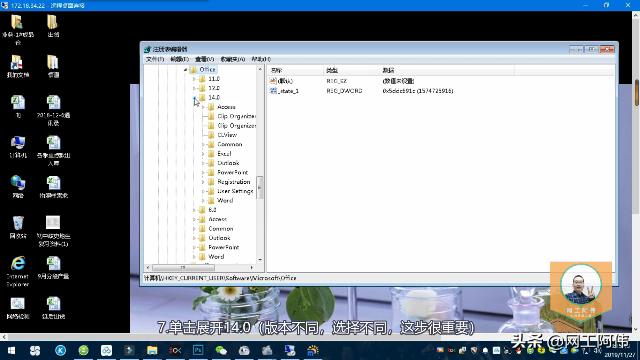Image resolution: width=640 pixels, height=360 pixels.
Task: Click the tree pane horizontal scroll-left arrow
Action: click(x=148, y=268)
